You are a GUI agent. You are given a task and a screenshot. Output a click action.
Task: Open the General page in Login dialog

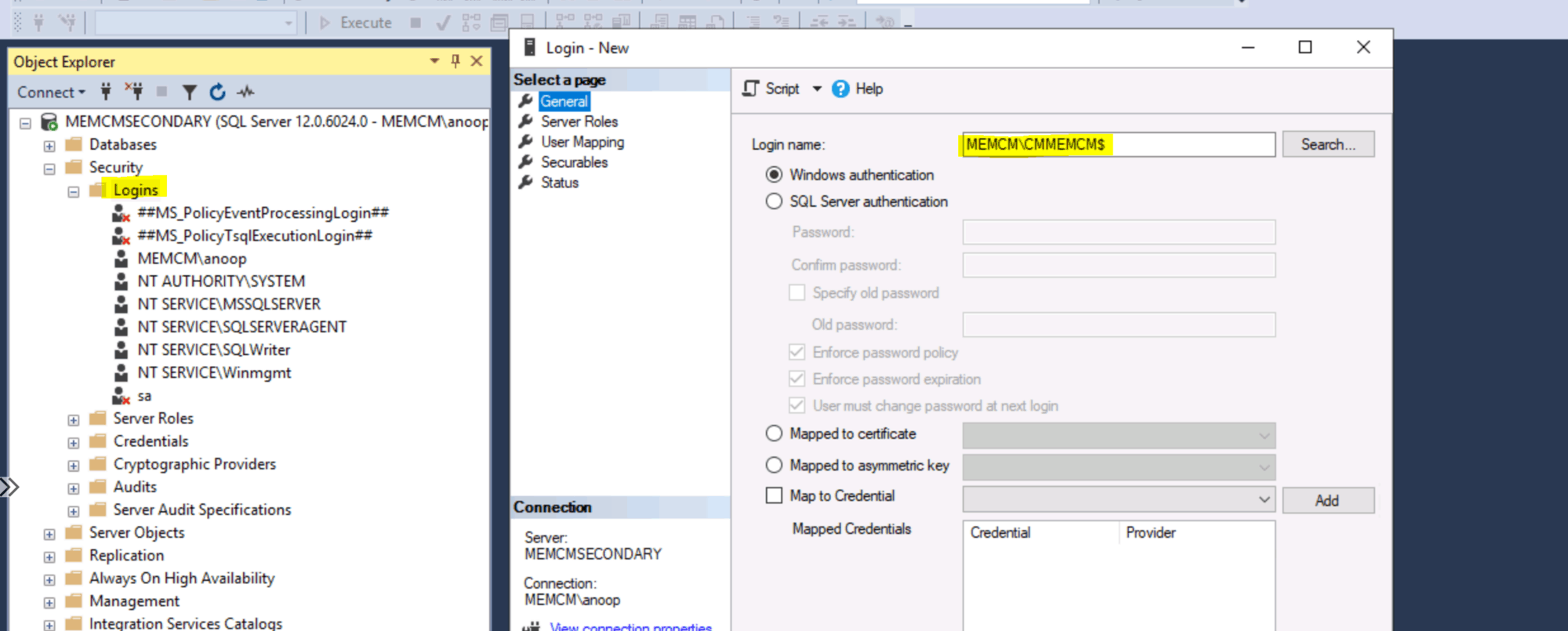click(x=564, y=101)
